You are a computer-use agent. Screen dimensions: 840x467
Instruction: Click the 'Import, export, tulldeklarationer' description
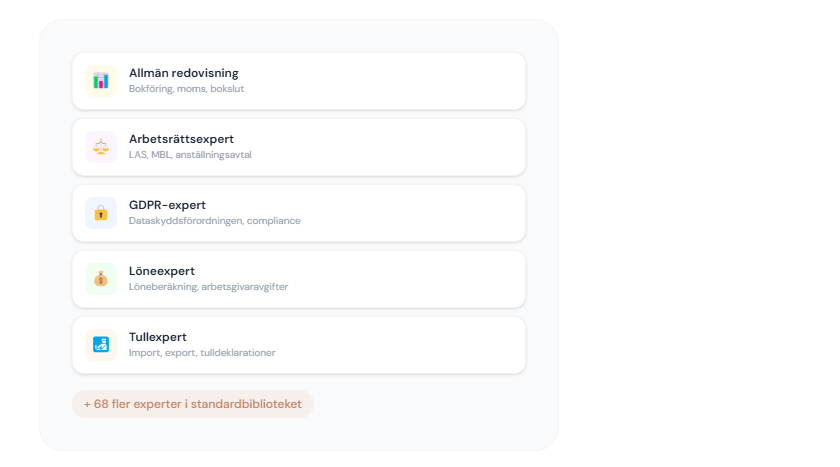[202, 353]
